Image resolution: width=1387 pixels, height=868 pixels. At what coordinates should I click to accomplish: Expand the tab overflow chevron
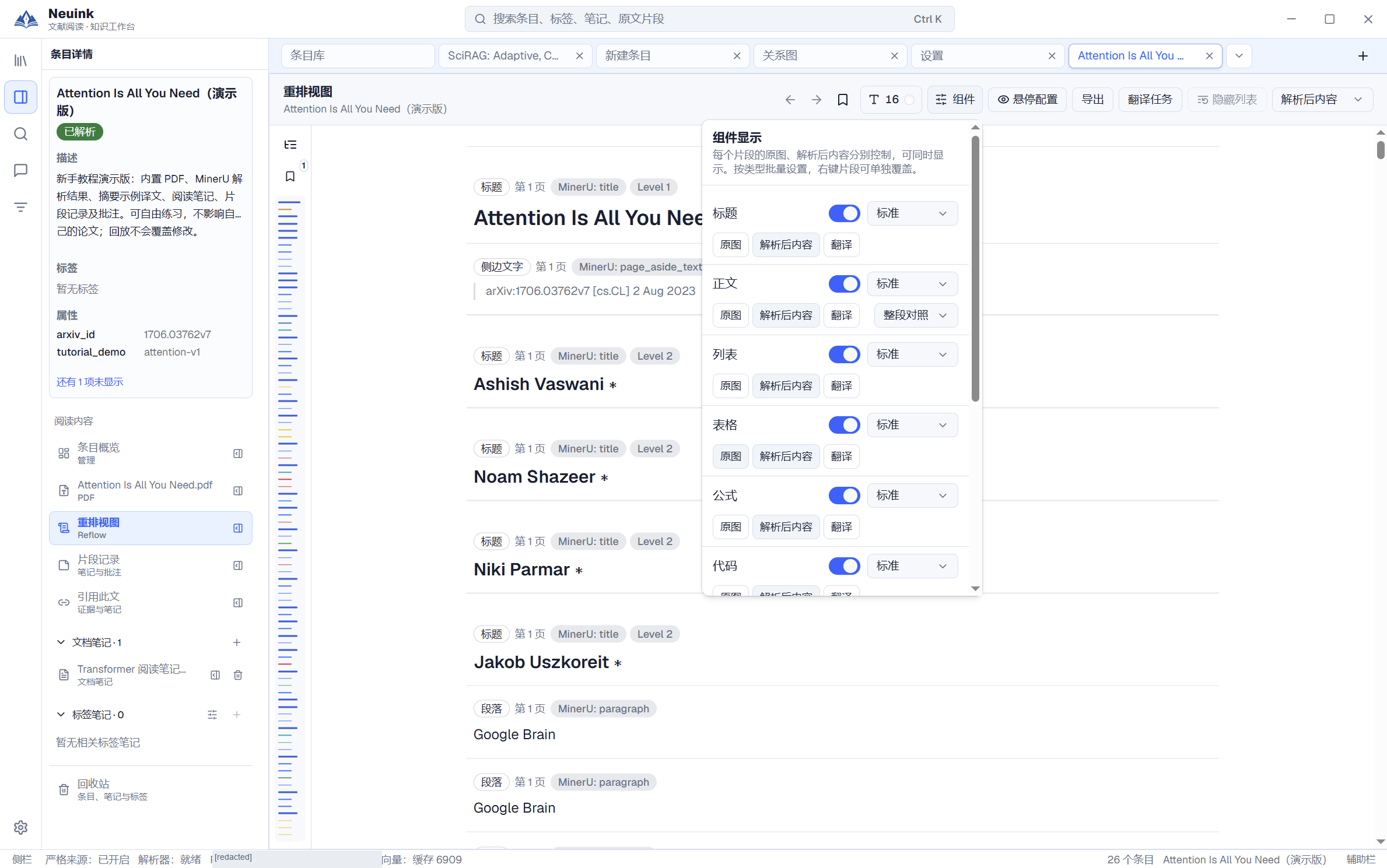click(x=1239, y=56)
